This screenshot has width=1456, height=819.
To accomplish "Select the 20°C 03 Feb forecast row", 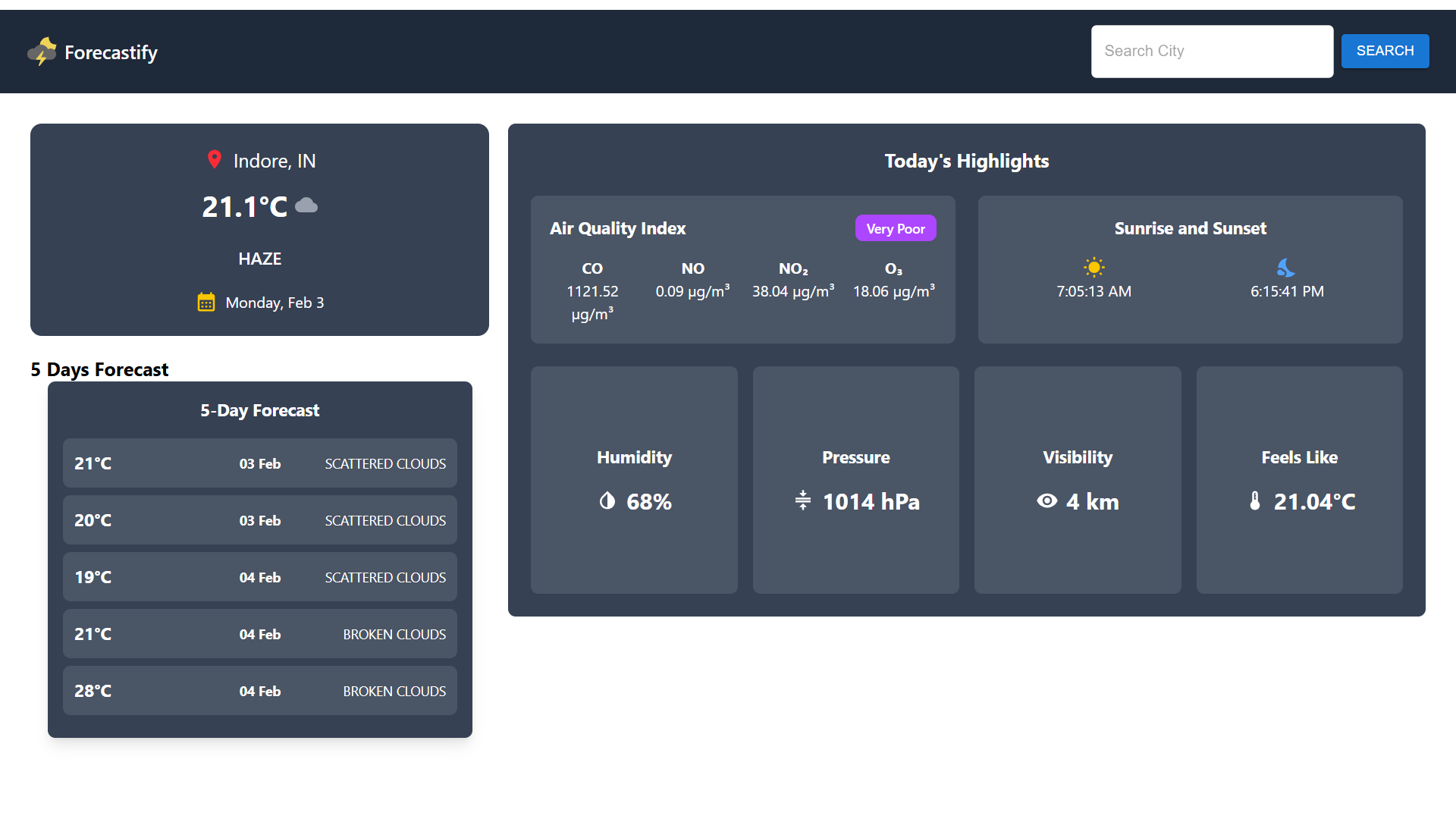I will click(260, 520).
